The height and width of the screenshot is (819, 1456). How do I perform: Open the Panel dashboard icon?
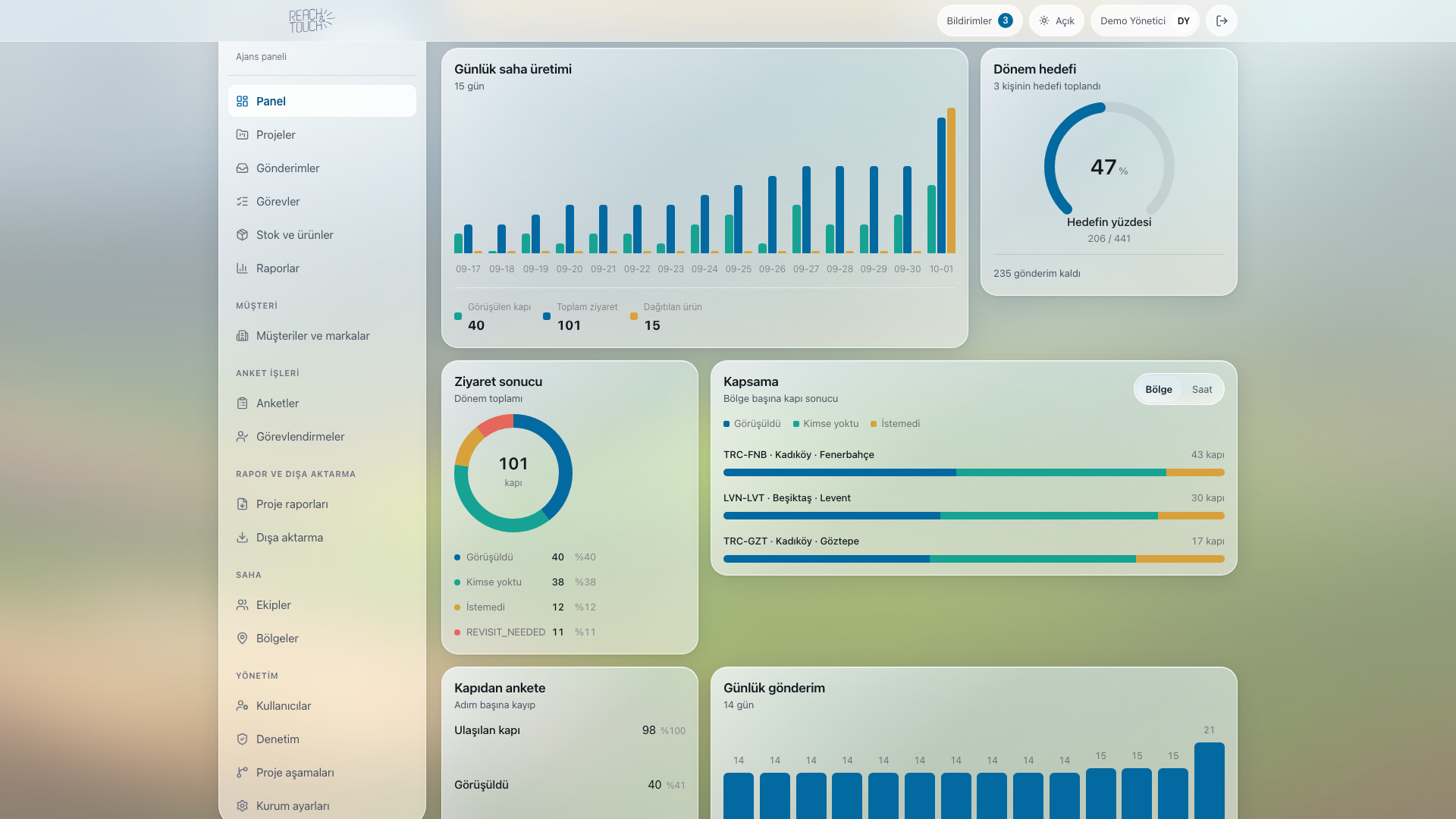pos(242,101)
